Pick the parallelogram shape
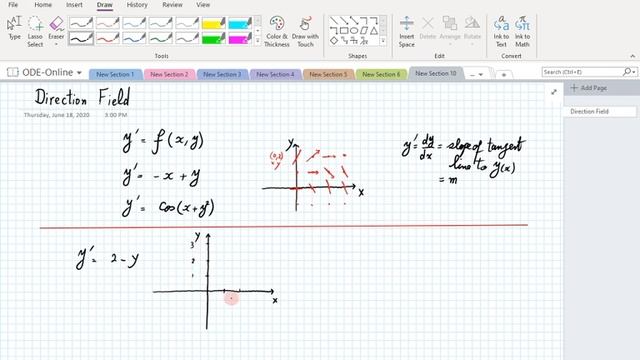Screen dimensions: 640x360 tap(364, 31)
